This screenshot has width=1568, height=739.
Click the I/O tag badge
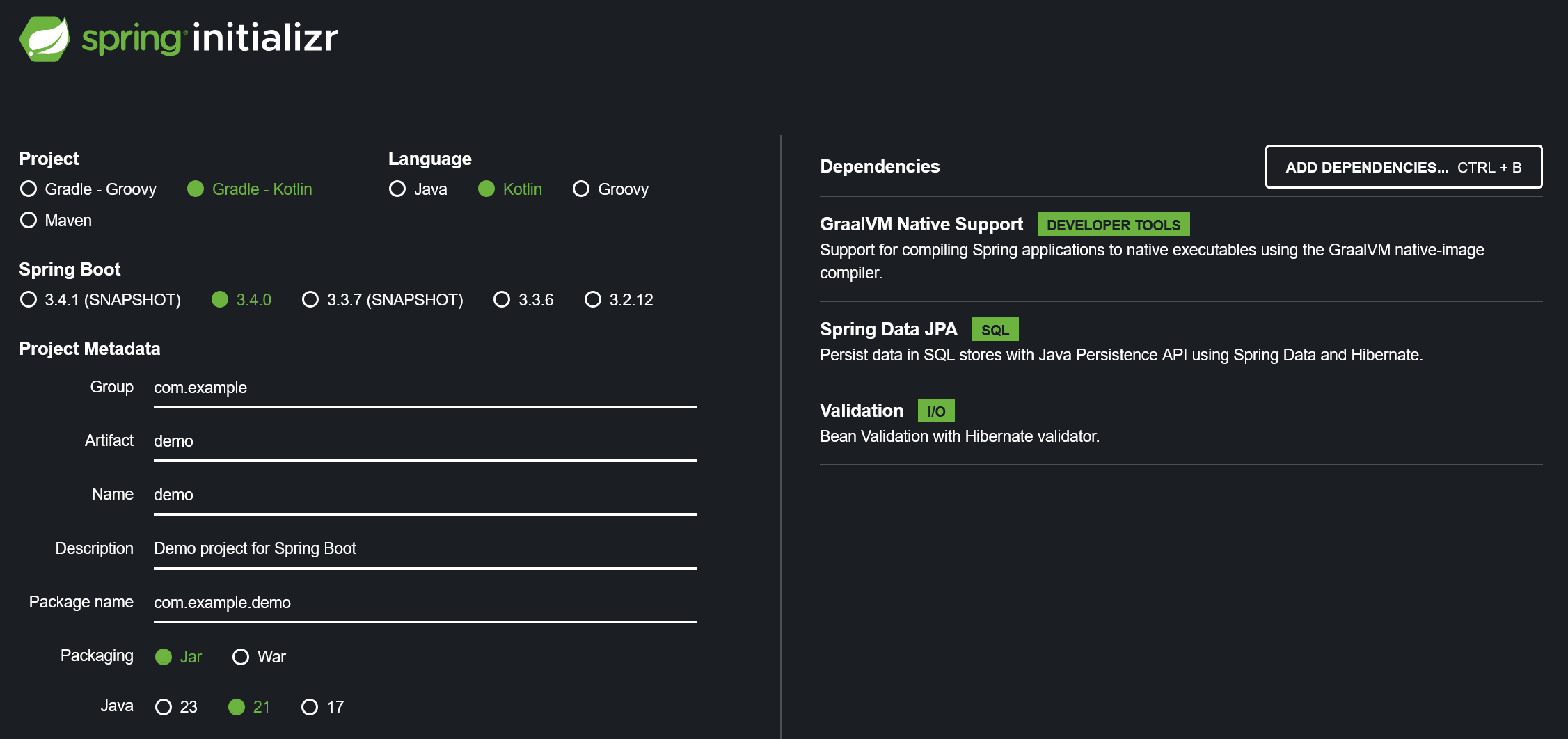coord(936,411)
